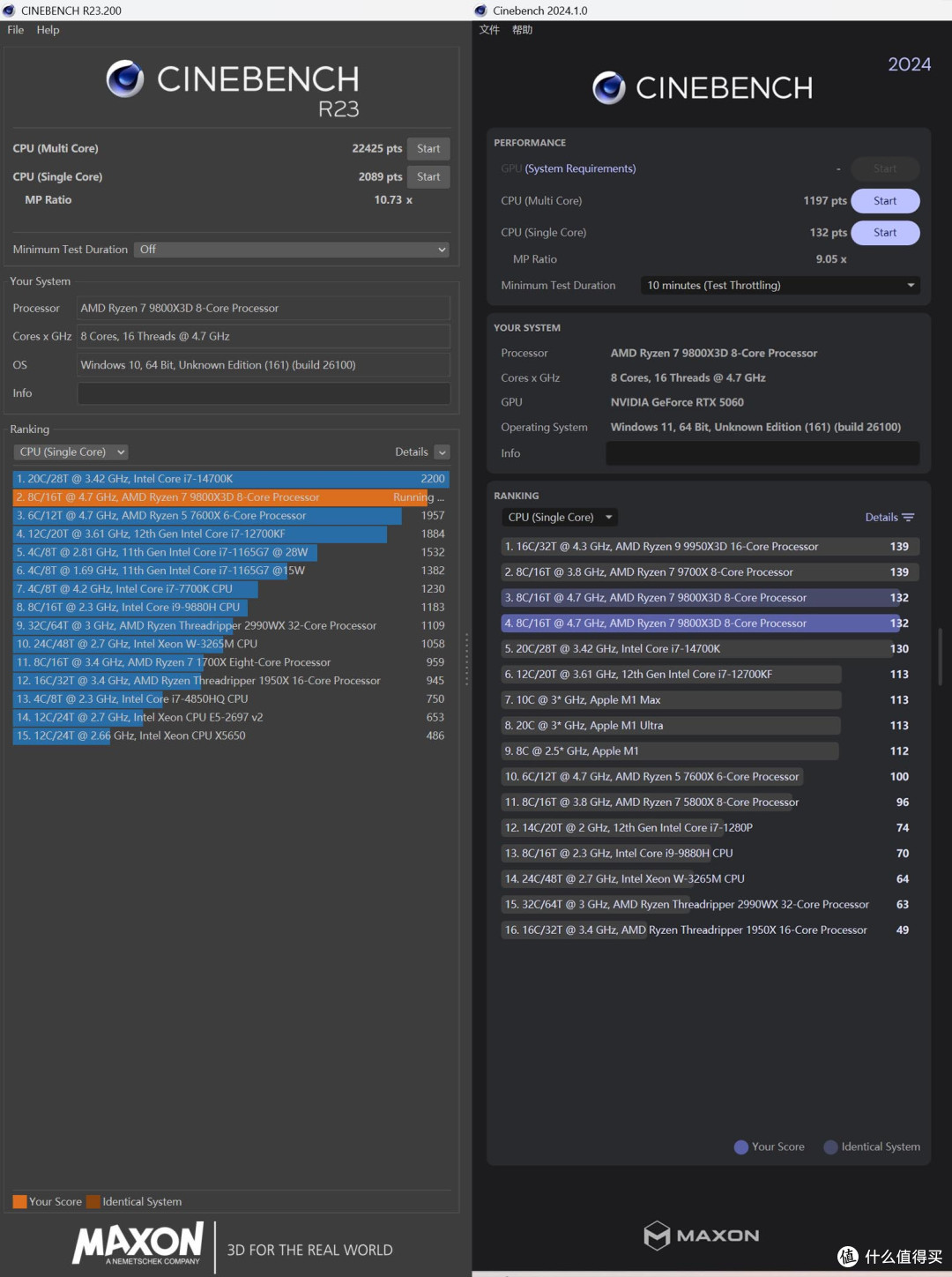Select R23 ranking row Core i7-4850HQ

pyautogui.click(x=231, y=699)
